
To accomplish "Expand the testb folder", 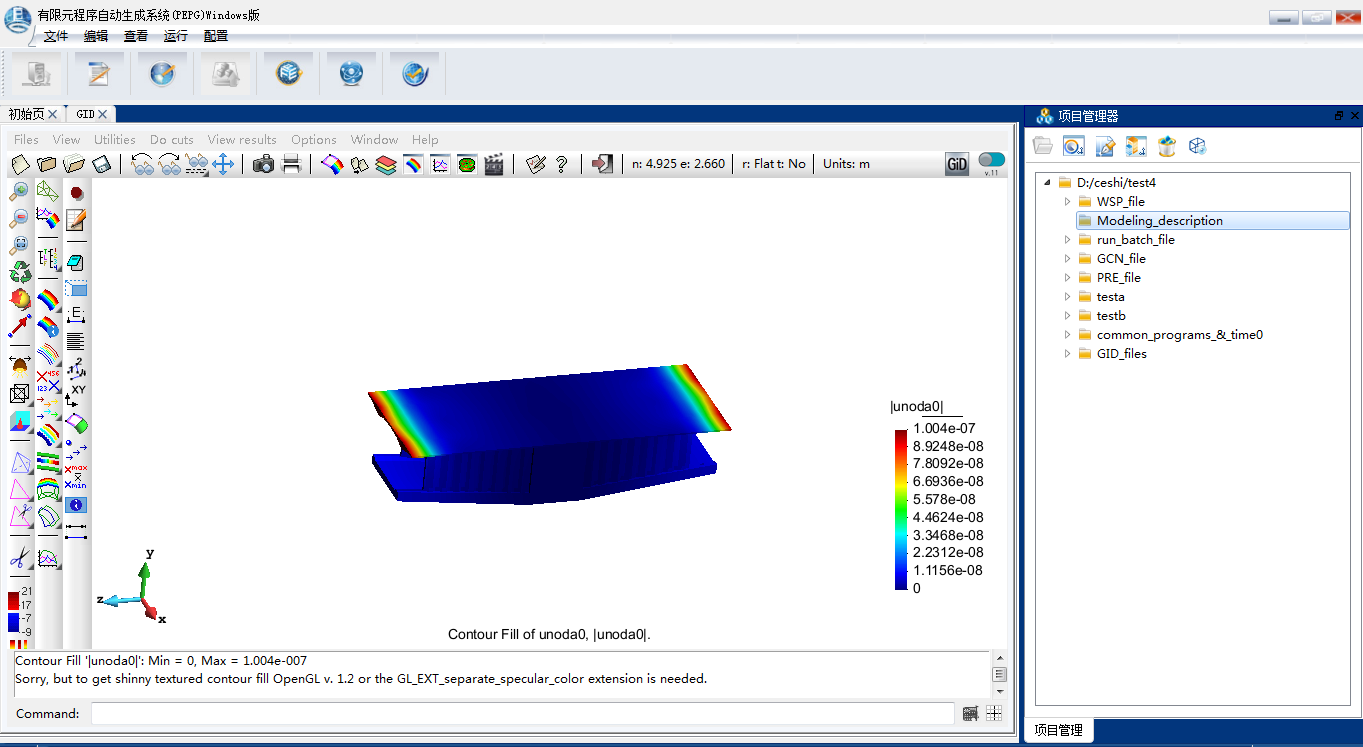I will [1067, 316].
